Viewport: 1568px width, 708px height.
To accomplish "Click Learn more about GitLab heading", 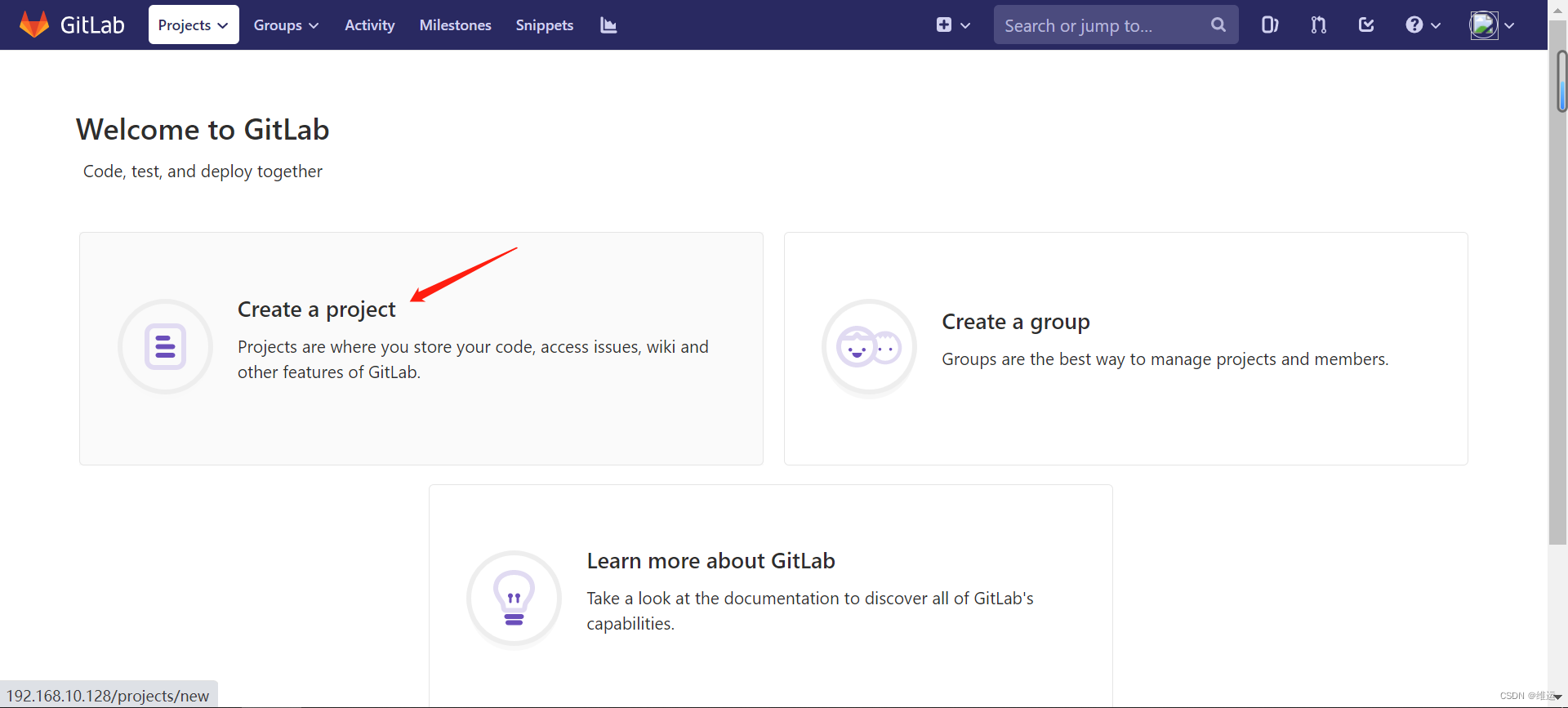I will [x=711, y=561].
